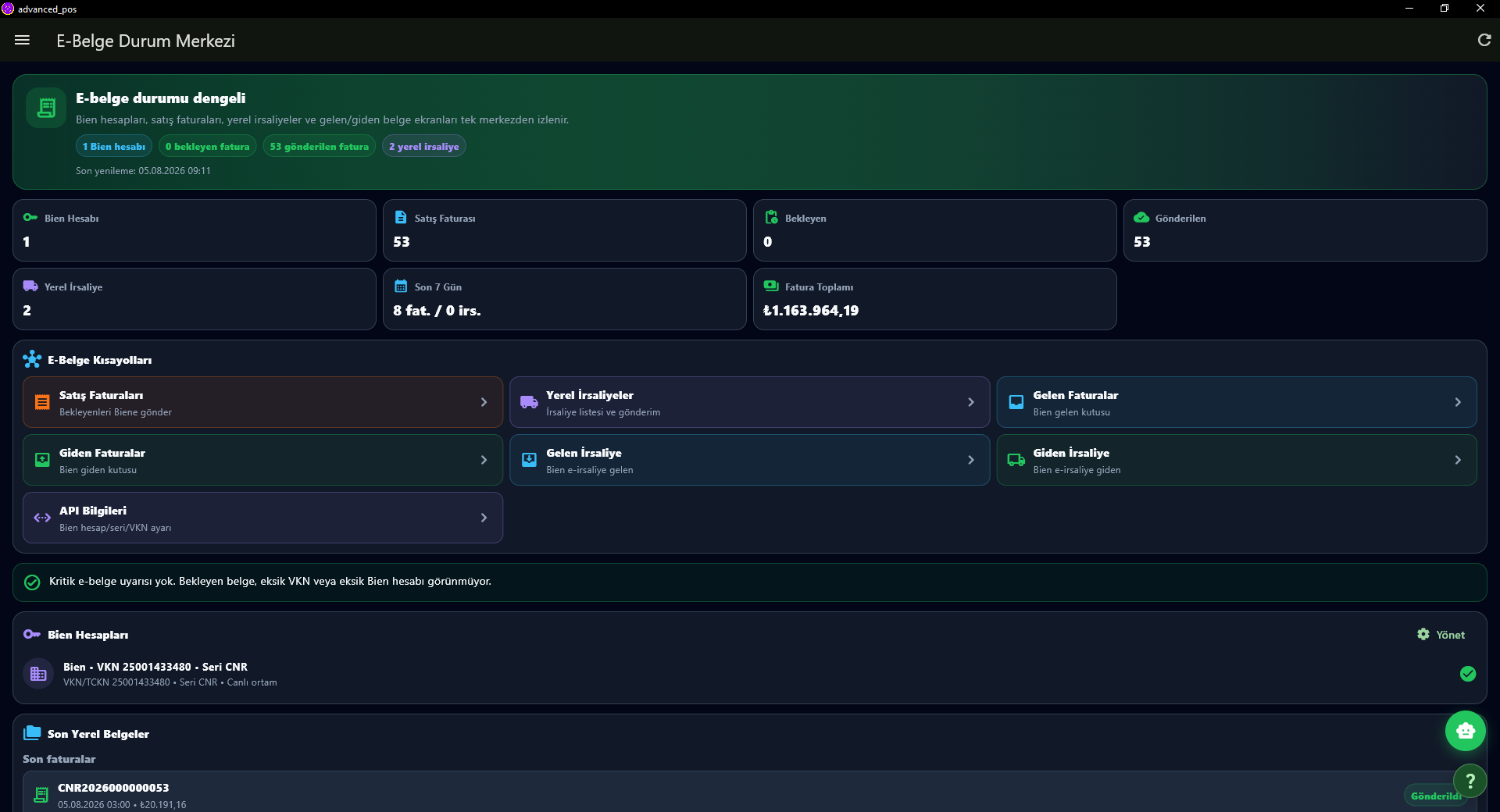Open the Bien Hesabı stat card
The image size is (1500, 812).
click(195, 230)
